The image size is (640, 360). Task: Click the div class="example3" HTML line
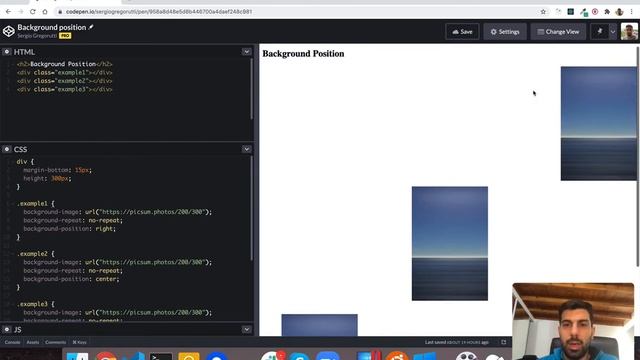point(64,89)
